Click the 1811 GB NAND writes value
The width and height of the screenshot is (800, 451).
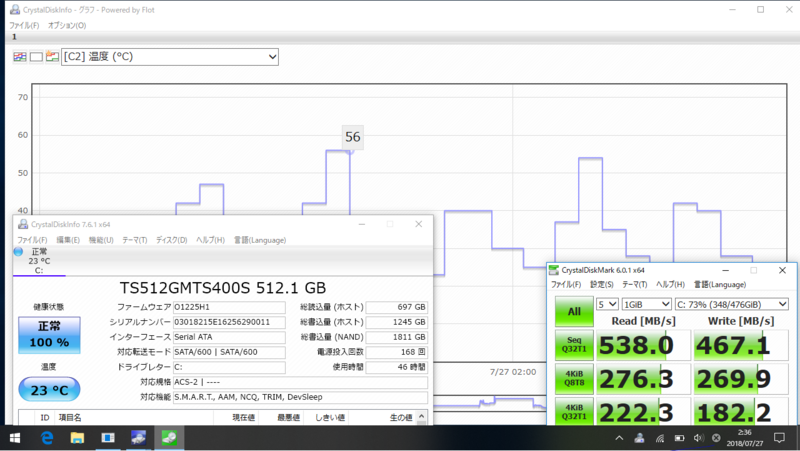point(396,337)
